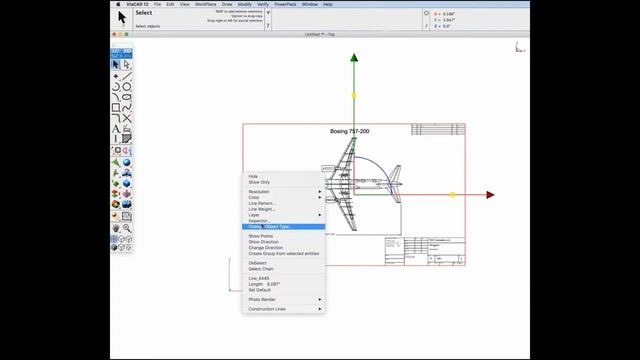Activate the Pan hand tool

pyautogui.click(x=116, y=228)
